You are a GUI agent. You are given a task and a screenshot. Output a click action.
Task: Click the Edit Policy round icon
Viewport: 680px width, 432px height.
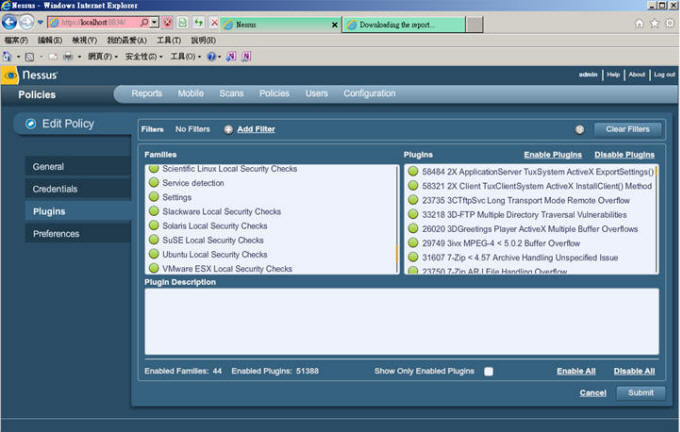30,124
